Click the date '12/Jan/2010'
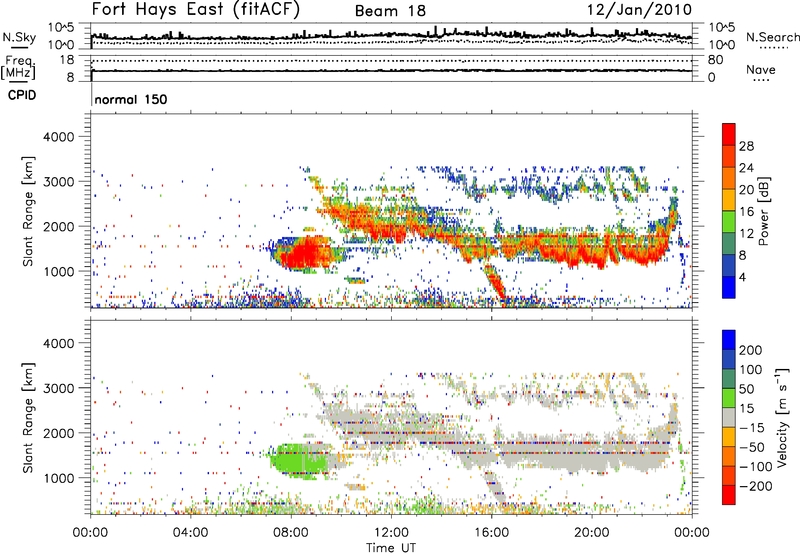 tap(640, 10)
